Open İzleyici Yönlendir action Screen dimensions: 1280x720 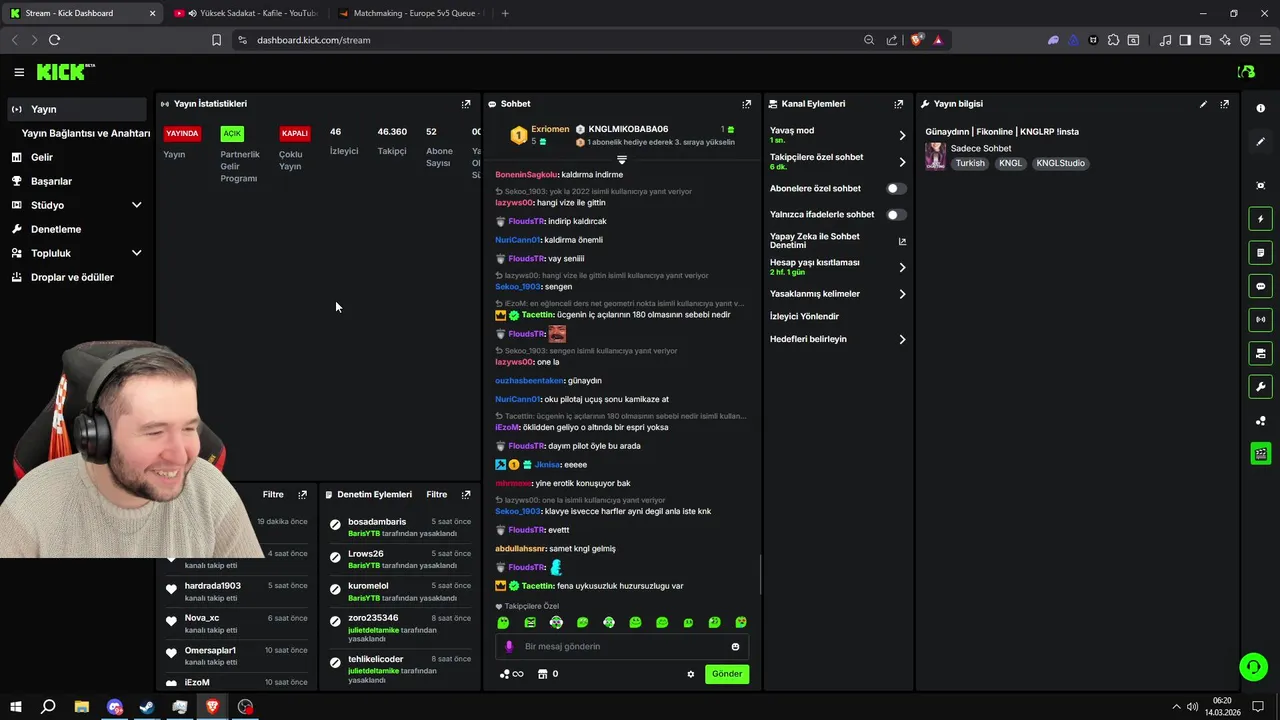(804, 316)
